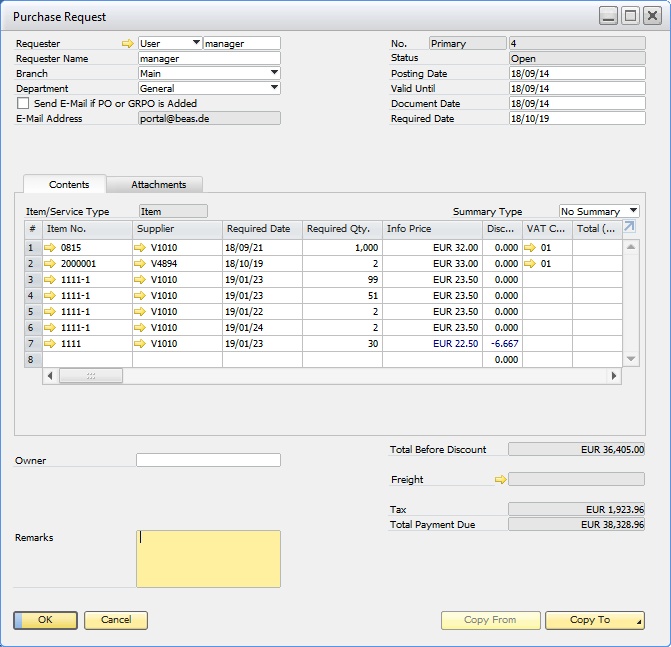Open item 1111 link arrow in row 7

tap(51, 343)
